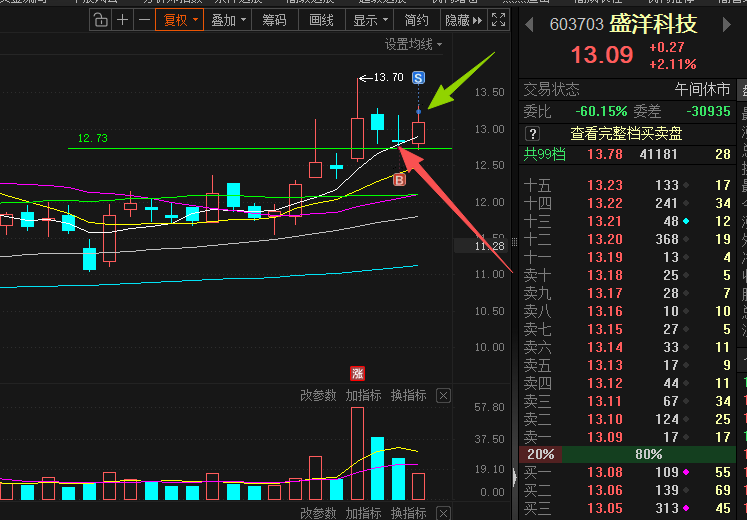This screenshot has width=747, height=520.
Task: Click the 筹码 toolbar button
Action: 274,20
